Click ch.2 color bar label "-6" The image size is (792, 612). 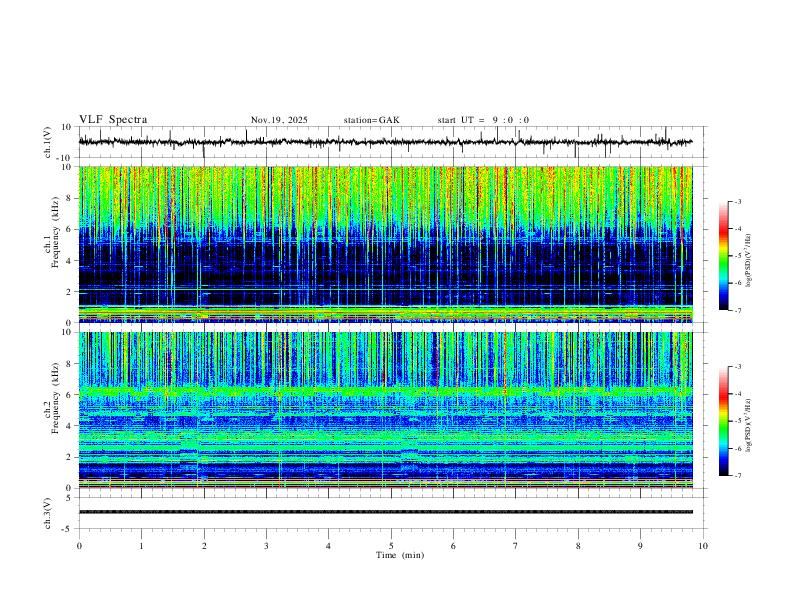tap(737, 448)
